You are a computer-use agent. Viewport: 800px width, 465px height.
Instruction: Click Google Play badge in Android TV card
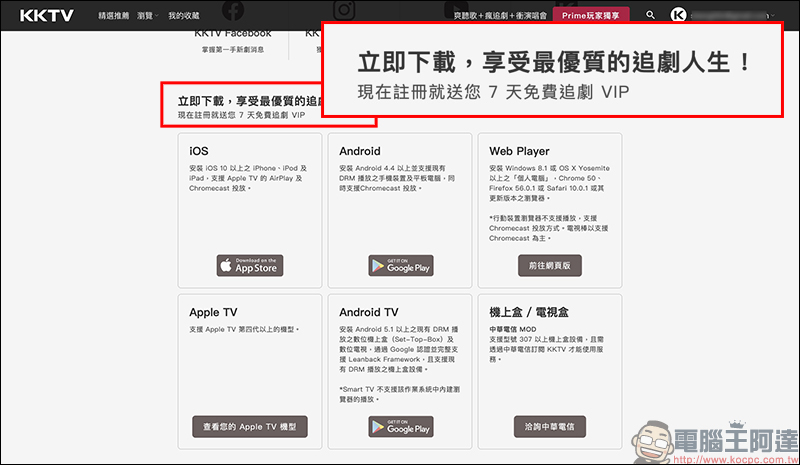(x=401, y=427)
